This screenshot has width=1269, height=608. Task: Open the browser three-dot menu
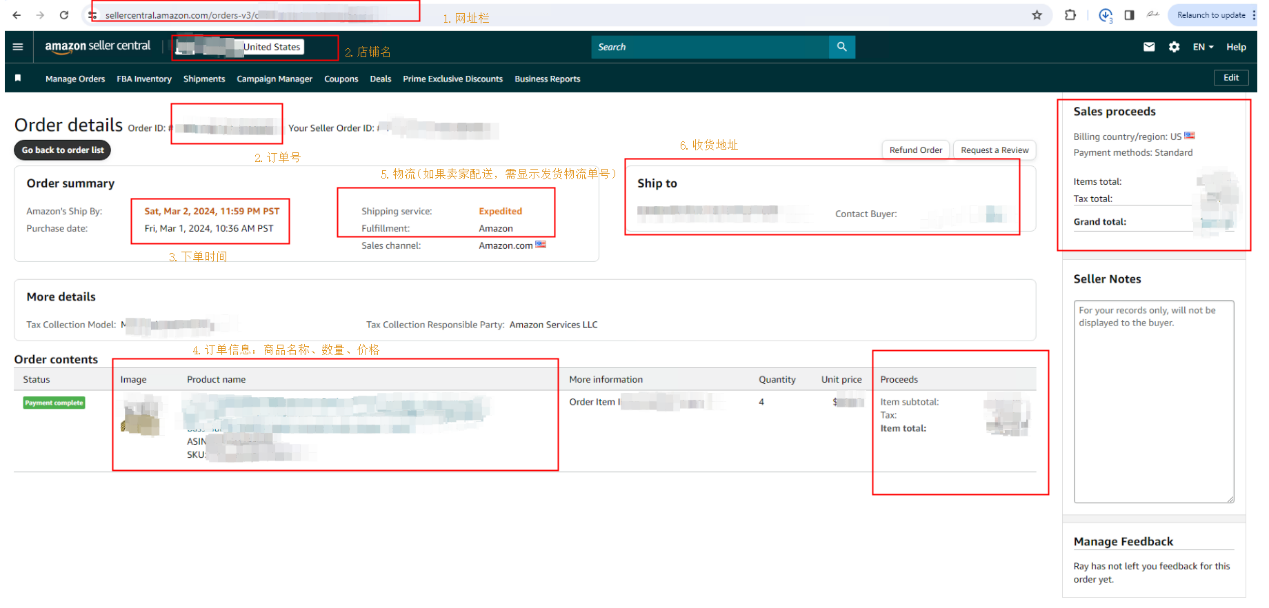[1254, 15]
